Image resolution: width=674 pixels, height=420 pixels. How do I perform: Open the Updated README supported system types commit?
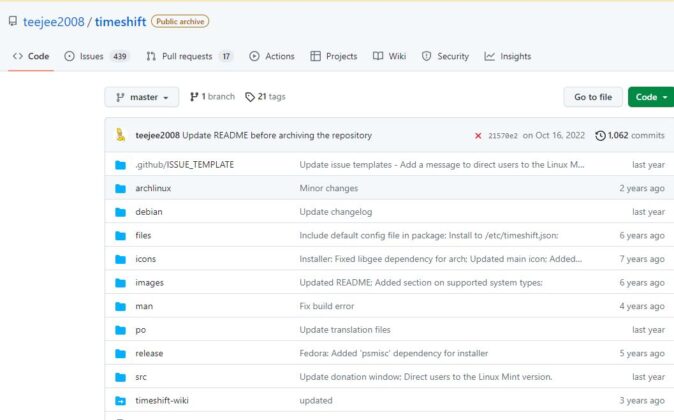pyautogui.click(x=421, y=283)
